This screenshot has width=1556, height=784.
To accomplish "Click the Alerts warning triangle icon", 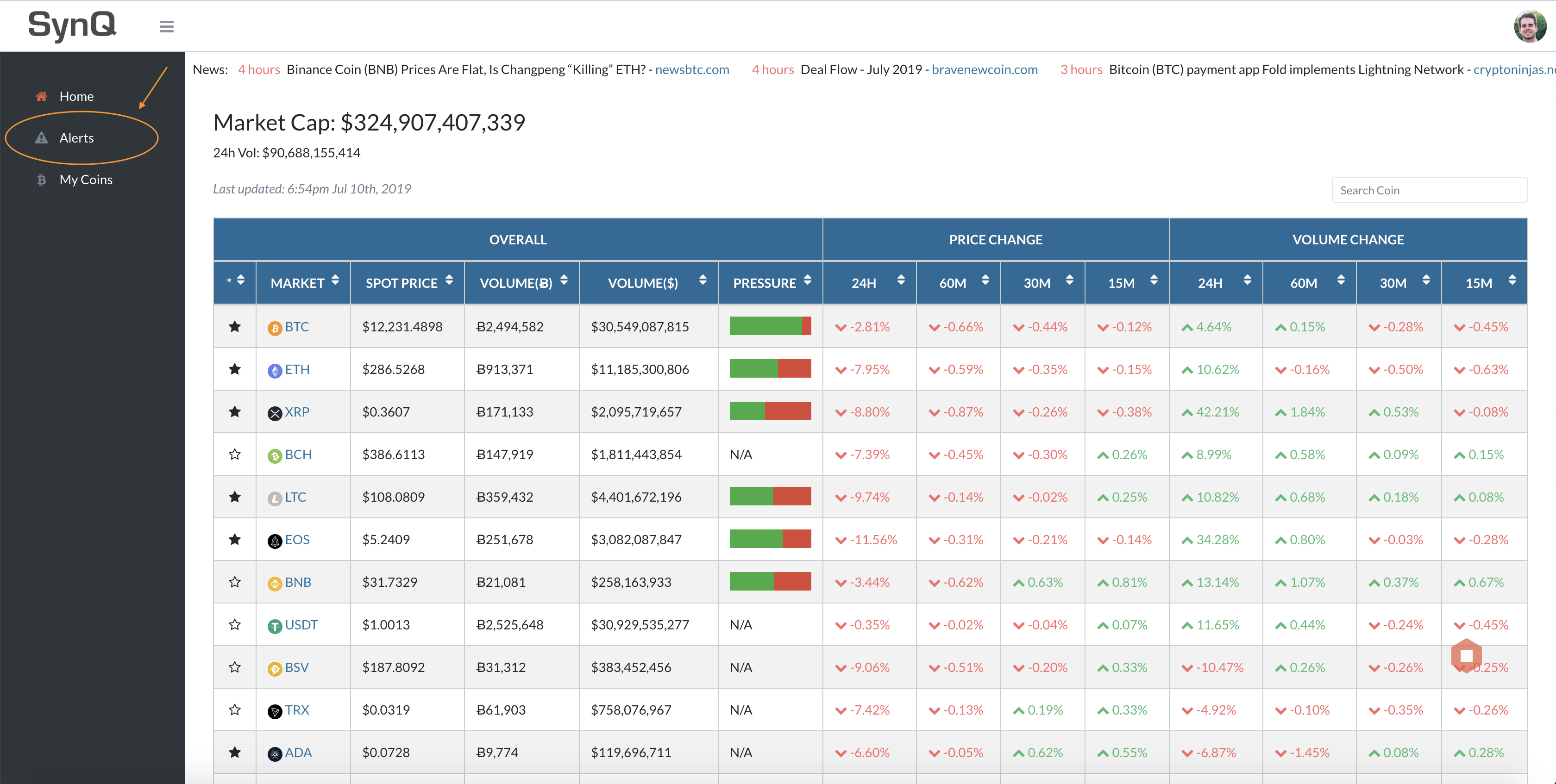I will coord(41,137).
